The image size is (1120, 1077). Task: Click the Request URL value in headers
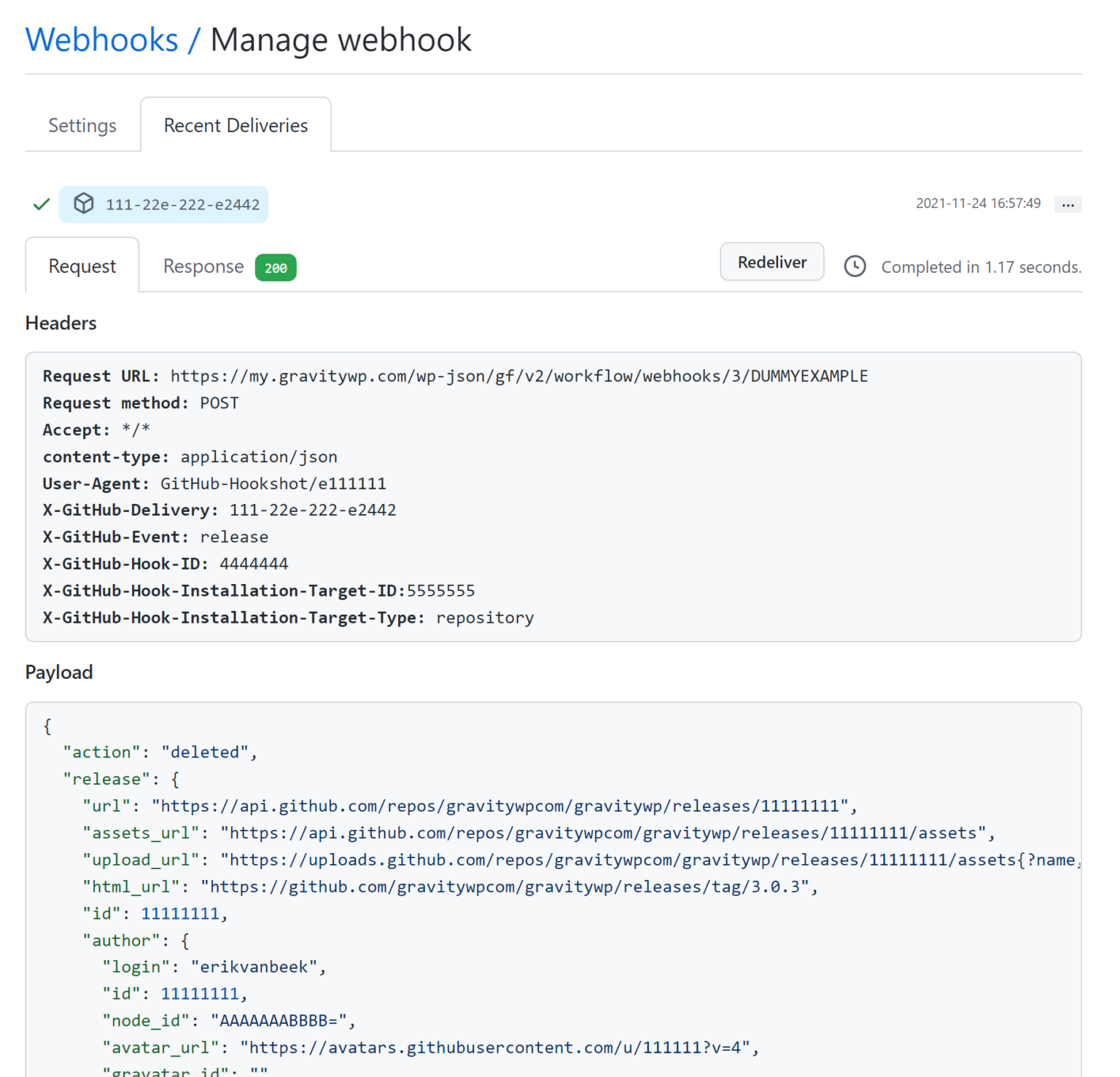tap(518, 376)
